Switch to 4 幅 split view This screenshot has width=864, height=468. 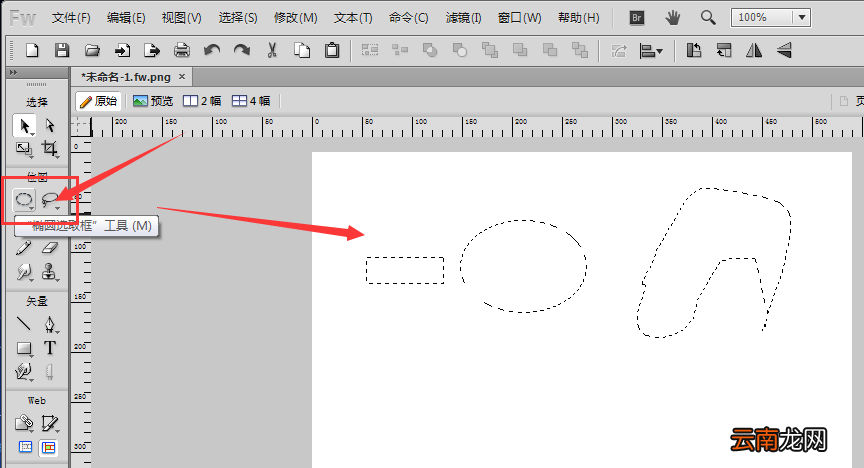tap(251, 101)
